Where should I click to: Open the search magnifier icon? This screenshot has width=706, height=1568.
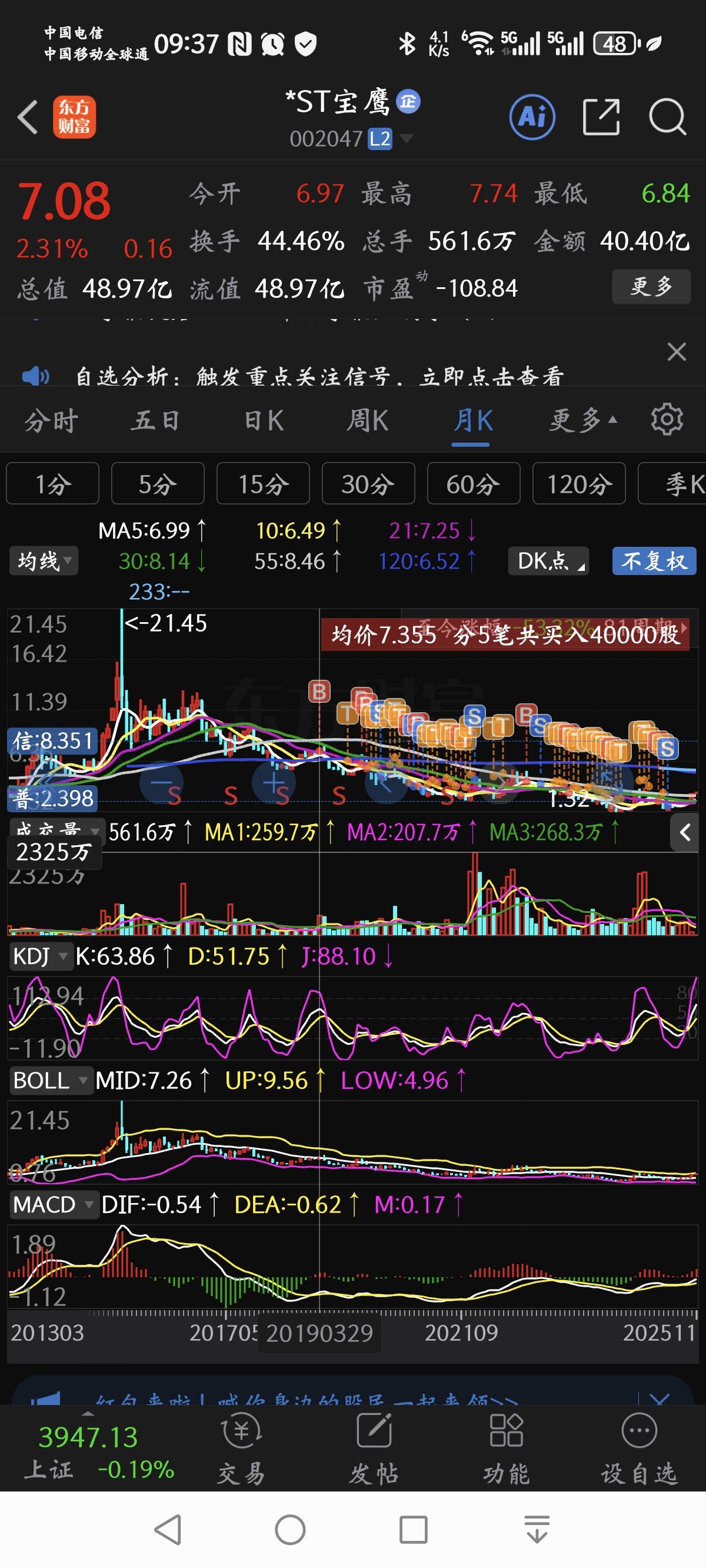[x=667, y=117]
